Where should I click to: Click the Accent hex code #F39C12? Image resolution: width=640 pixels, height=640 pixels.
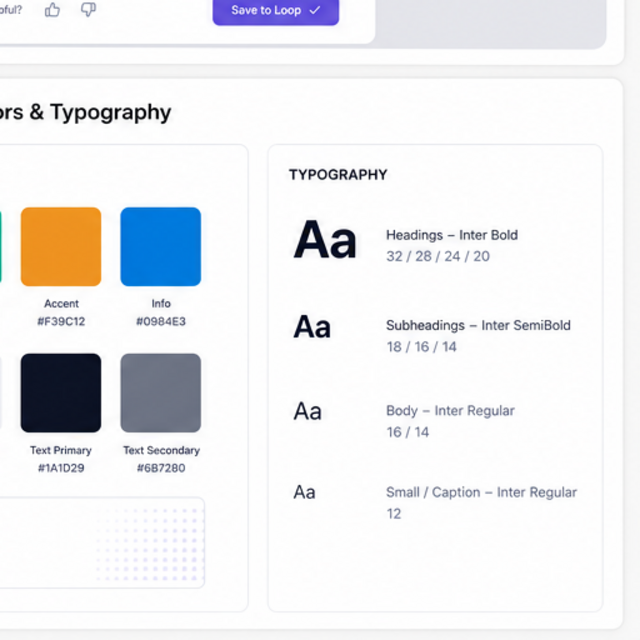61,322
